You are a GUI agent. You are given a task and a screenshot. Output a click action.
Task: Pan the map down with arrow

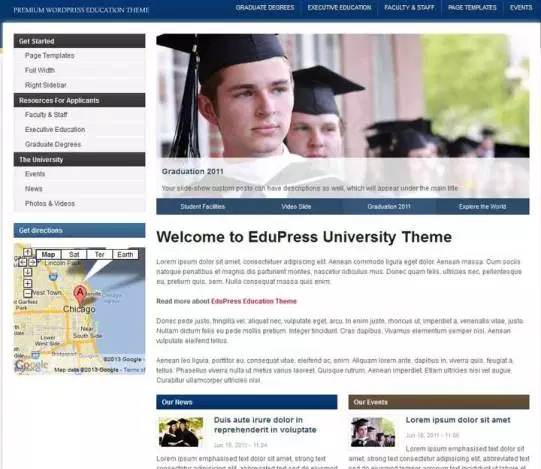click(28, 272)
